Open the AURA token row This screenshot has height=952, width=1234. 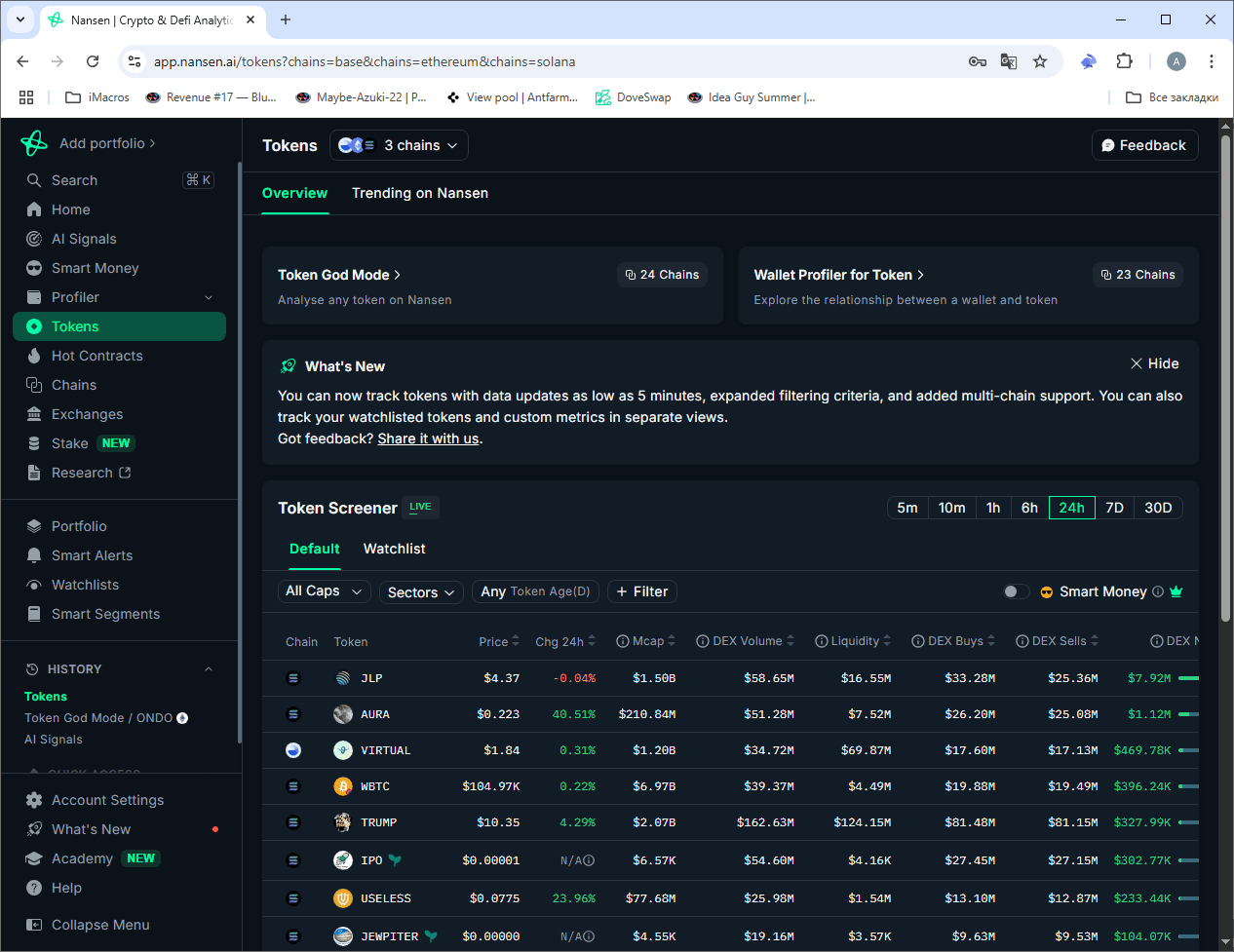(730, 714)
